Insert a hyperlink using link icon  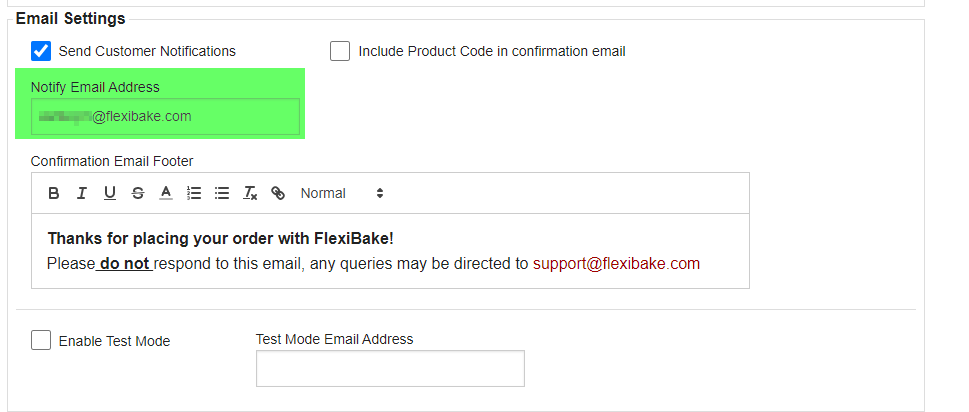278,193
